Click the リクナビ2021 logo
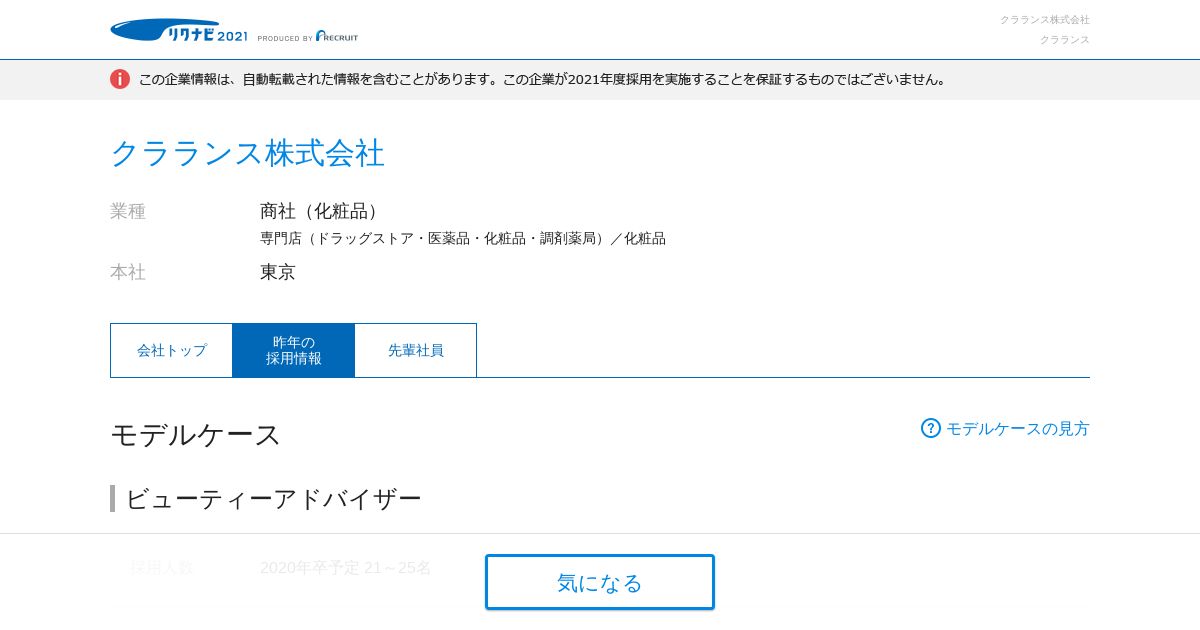The height and width of the screenshot is (630, 1200). pyautogui.click(x=179, y=31)
